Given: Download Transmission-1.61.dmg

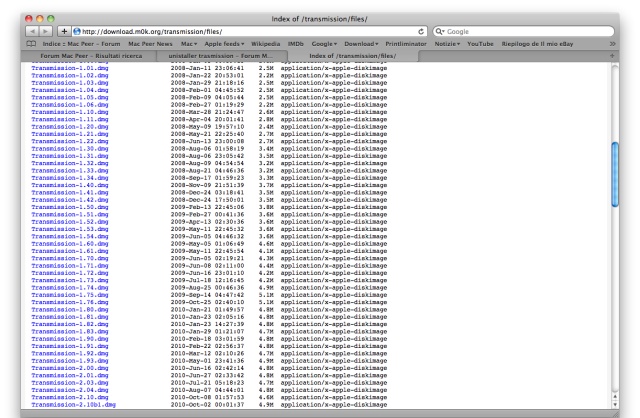Looking at the screenshot, I should pos(70,251).
